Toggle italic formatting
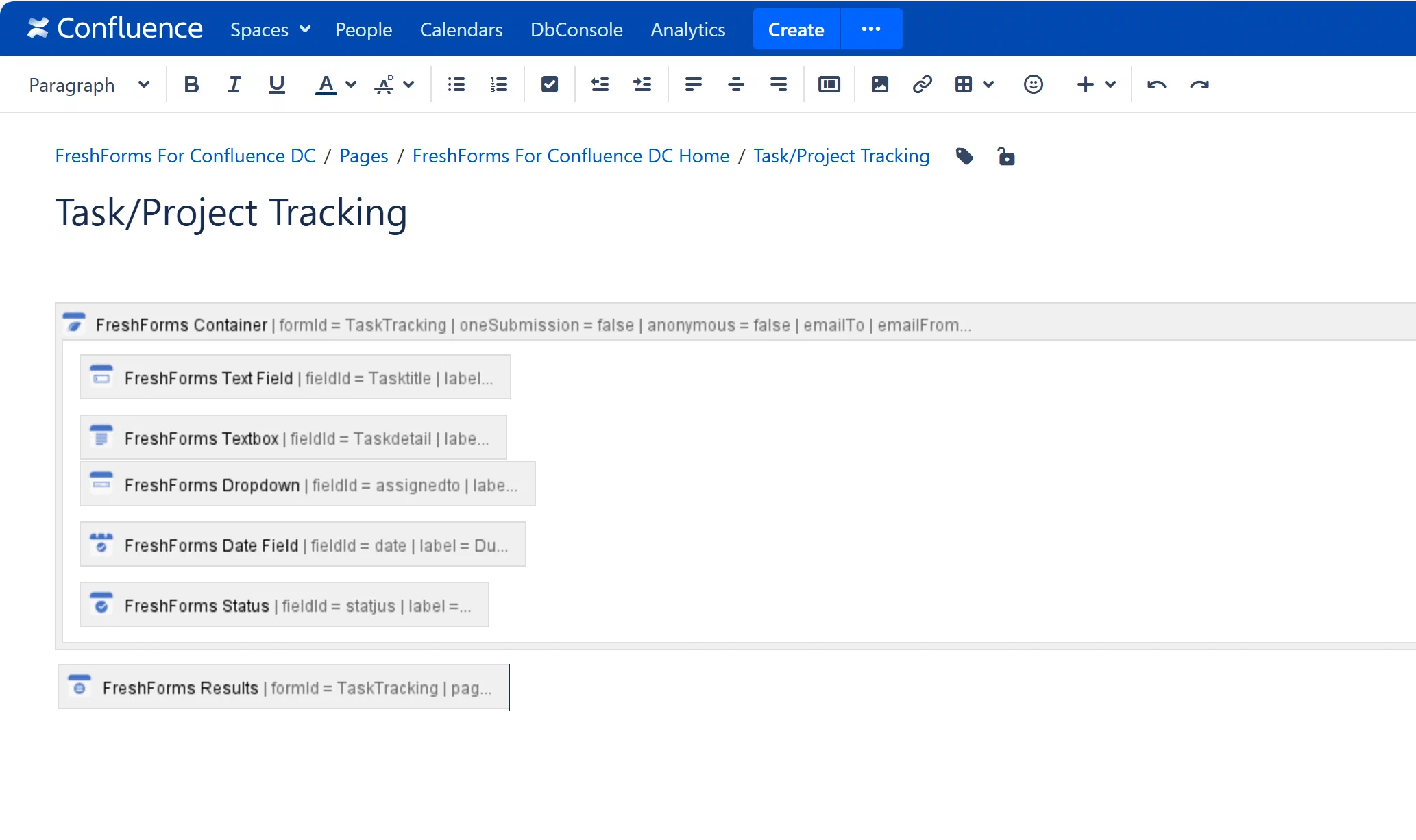The width and height of the screenshot is (1416, 840). 234,84
